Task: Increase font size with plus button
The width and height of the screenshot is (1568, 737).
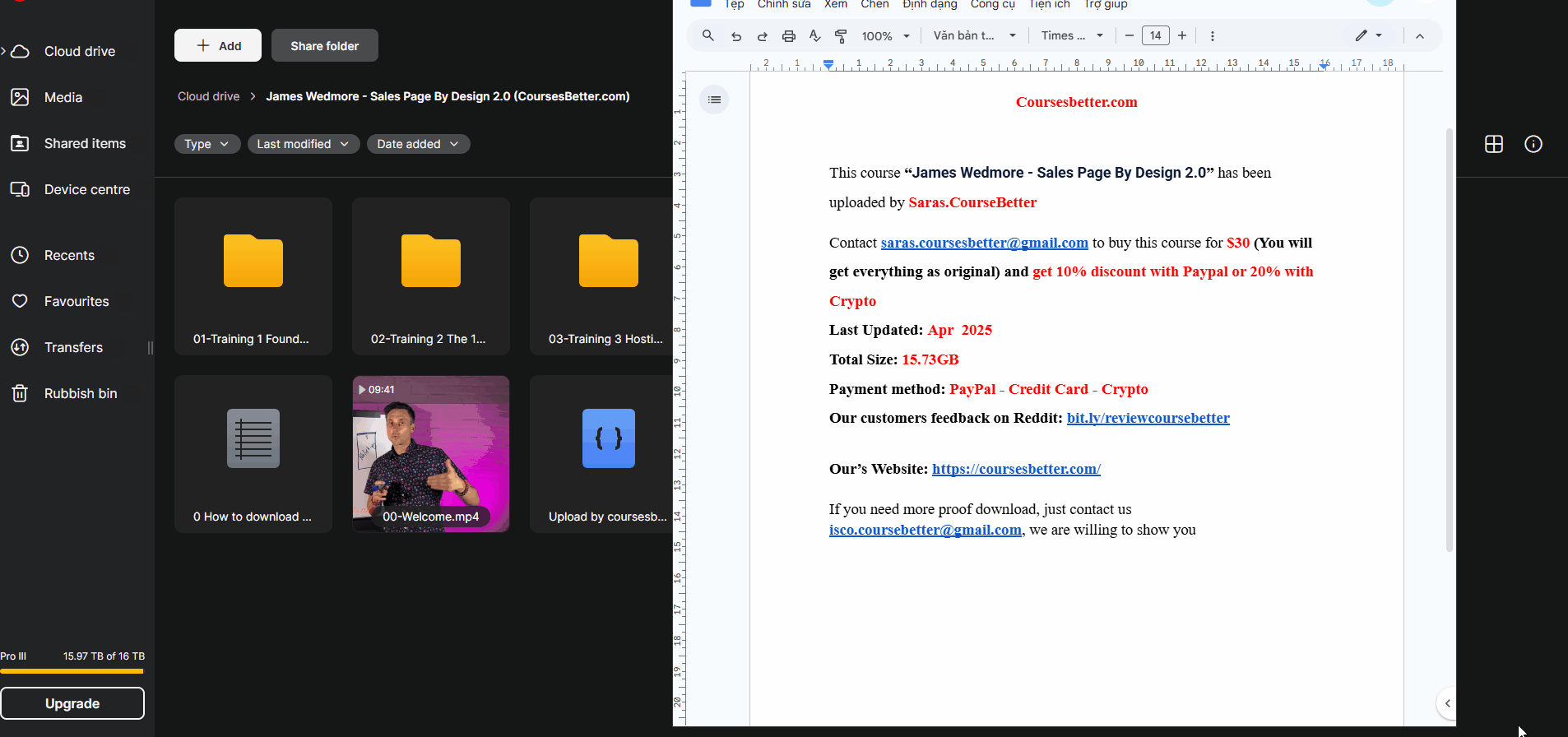Action: coord(1182,35)
